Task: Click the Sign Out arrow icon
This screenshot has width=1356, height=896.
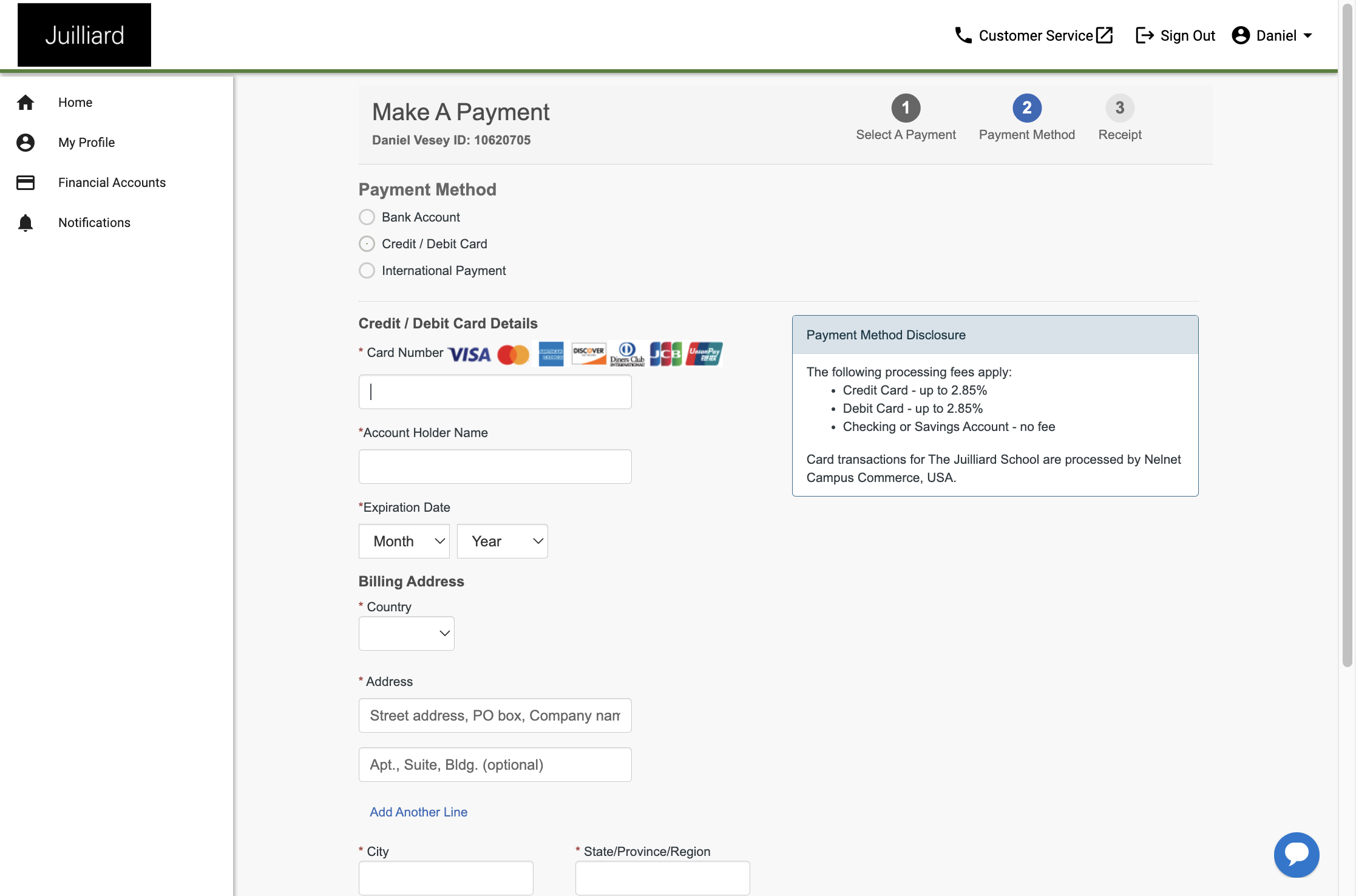Action: 1145,36
